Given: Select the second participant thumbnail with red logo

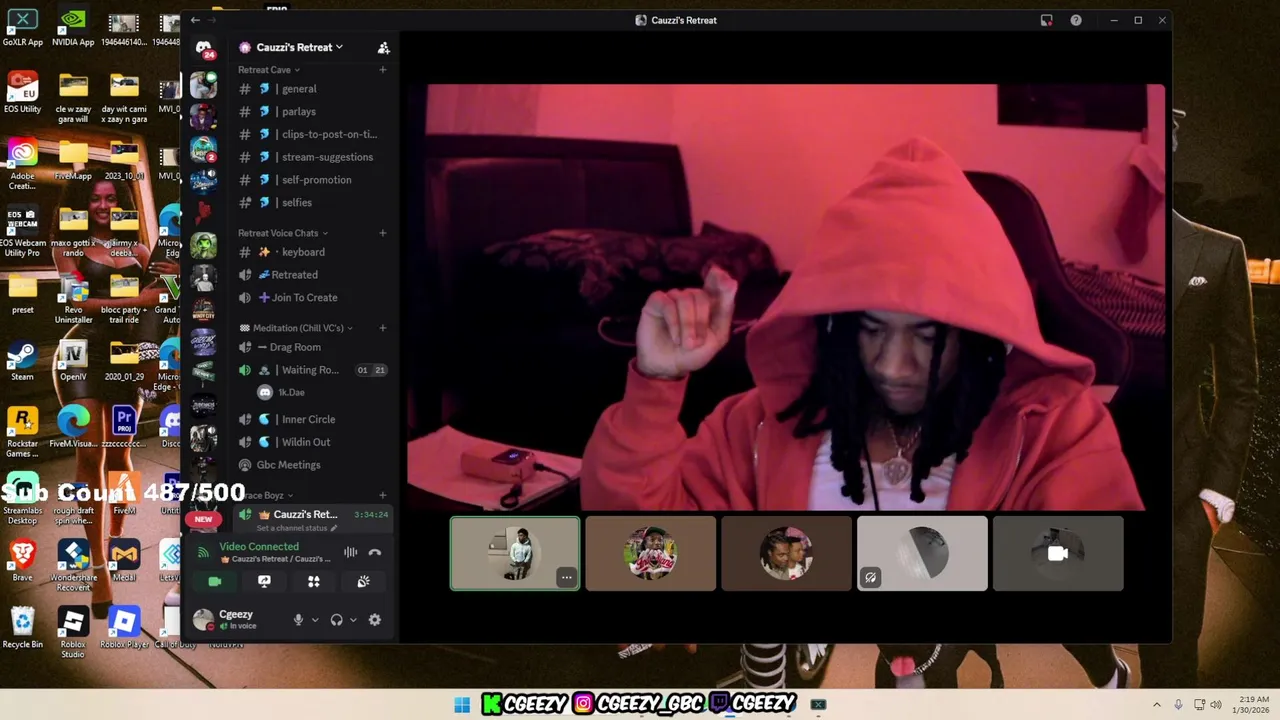Looking at the screenshot, I should [x=651, y=553].
